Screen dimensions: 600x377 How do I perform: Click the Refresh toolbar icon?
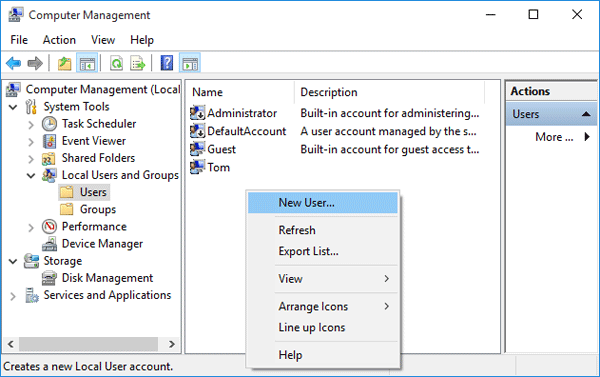[116, 63]
